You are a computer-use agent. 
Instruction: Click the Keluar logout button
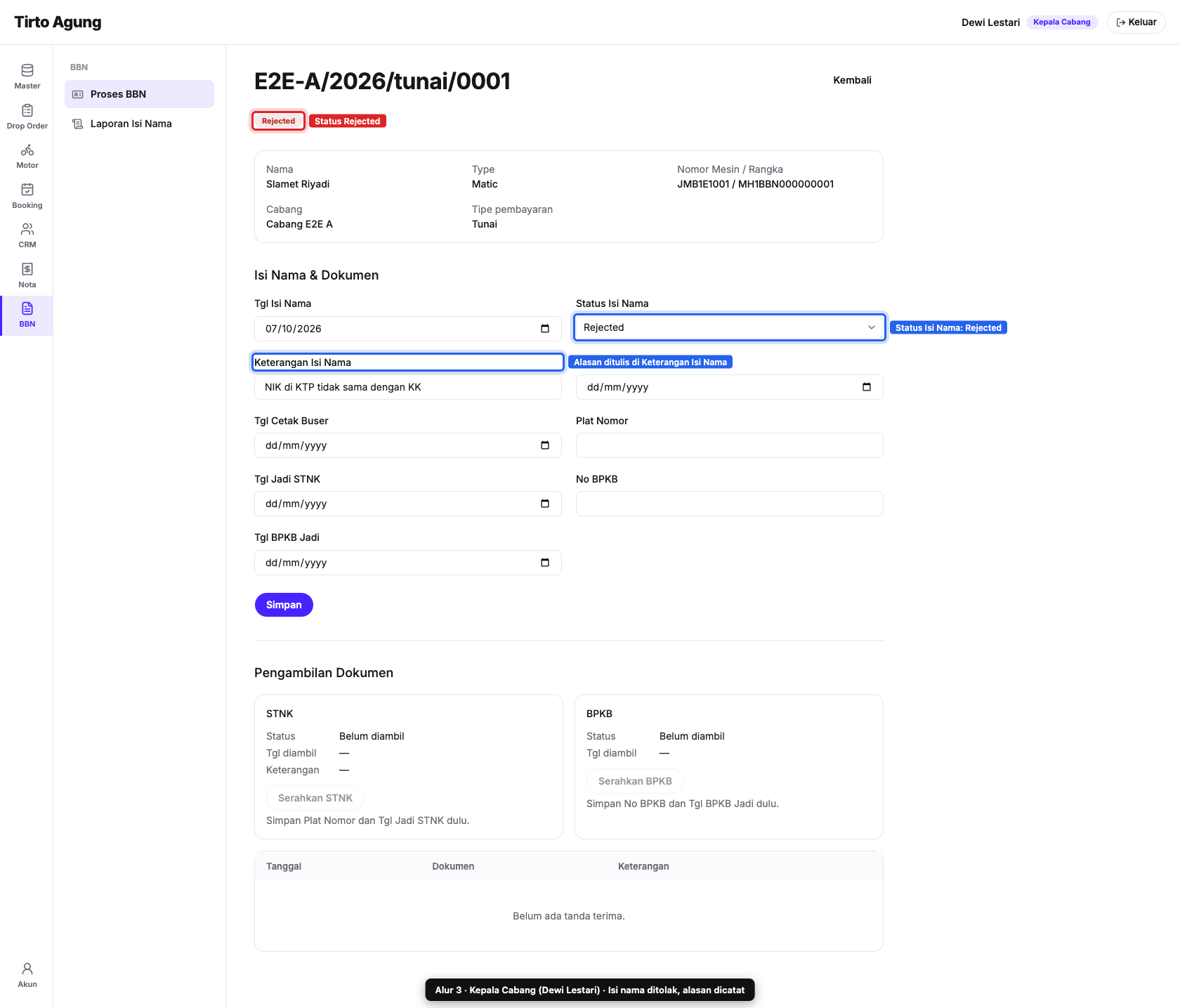tap(1136, 22)
